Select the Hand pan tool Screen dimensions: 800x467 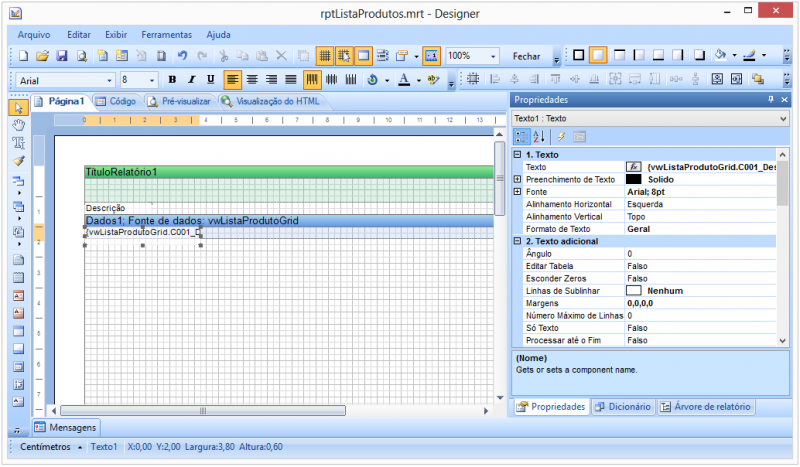click(x=17, y=125)
